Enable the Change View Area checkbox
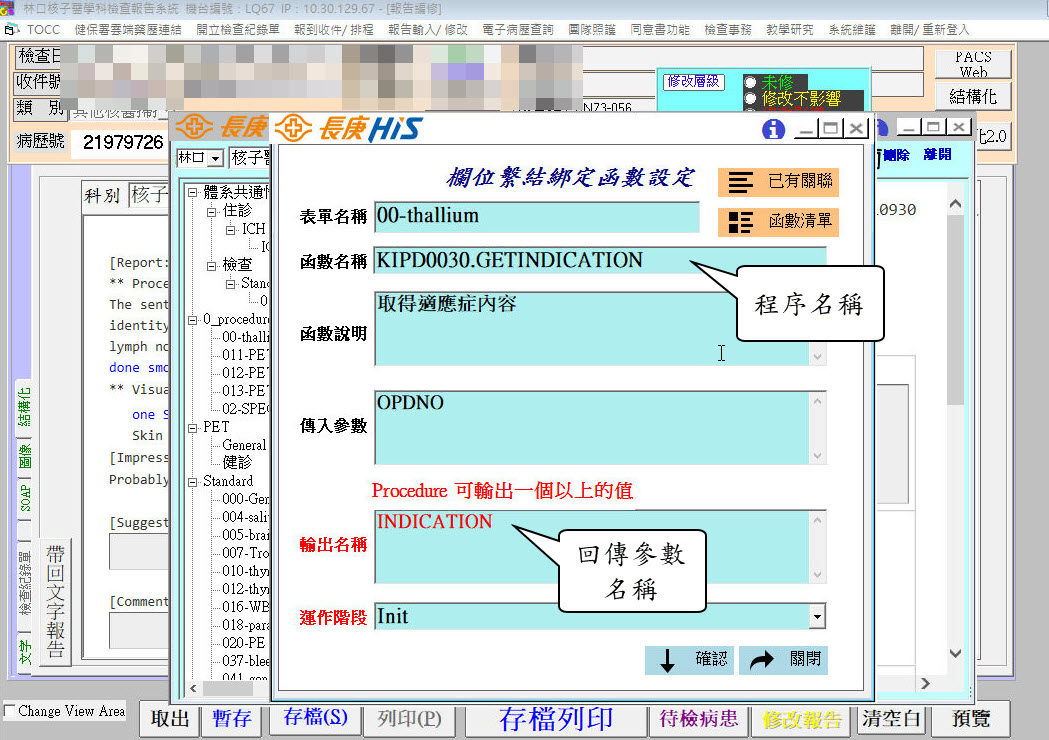The image size is (1049, 740). pos(10,711)
